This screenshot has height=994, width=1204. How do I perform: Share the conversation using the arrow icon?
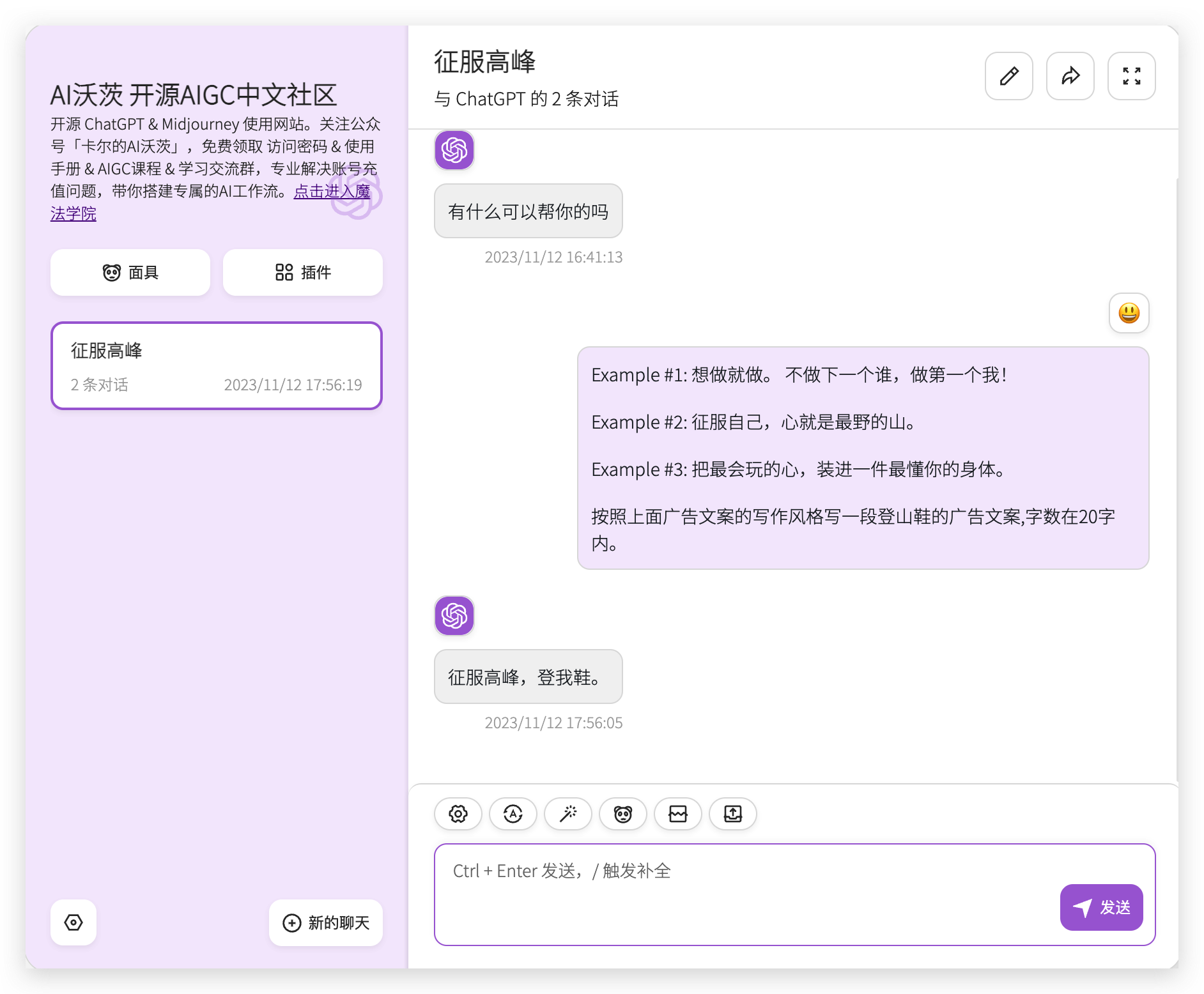[1070, 76]
